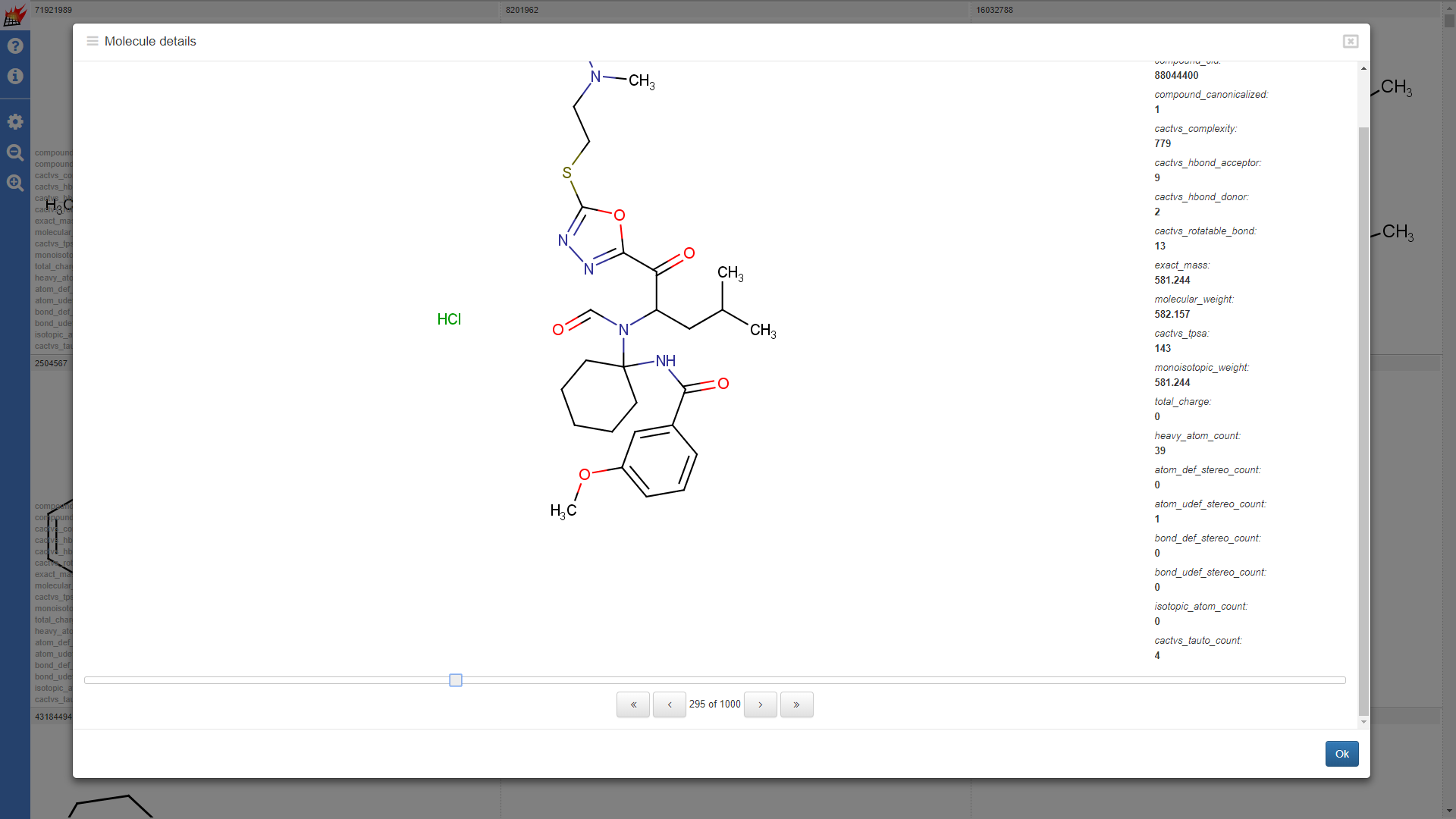Move the molecule navigation slider
Screen dimensions: 1456x819
pos(455,680)
